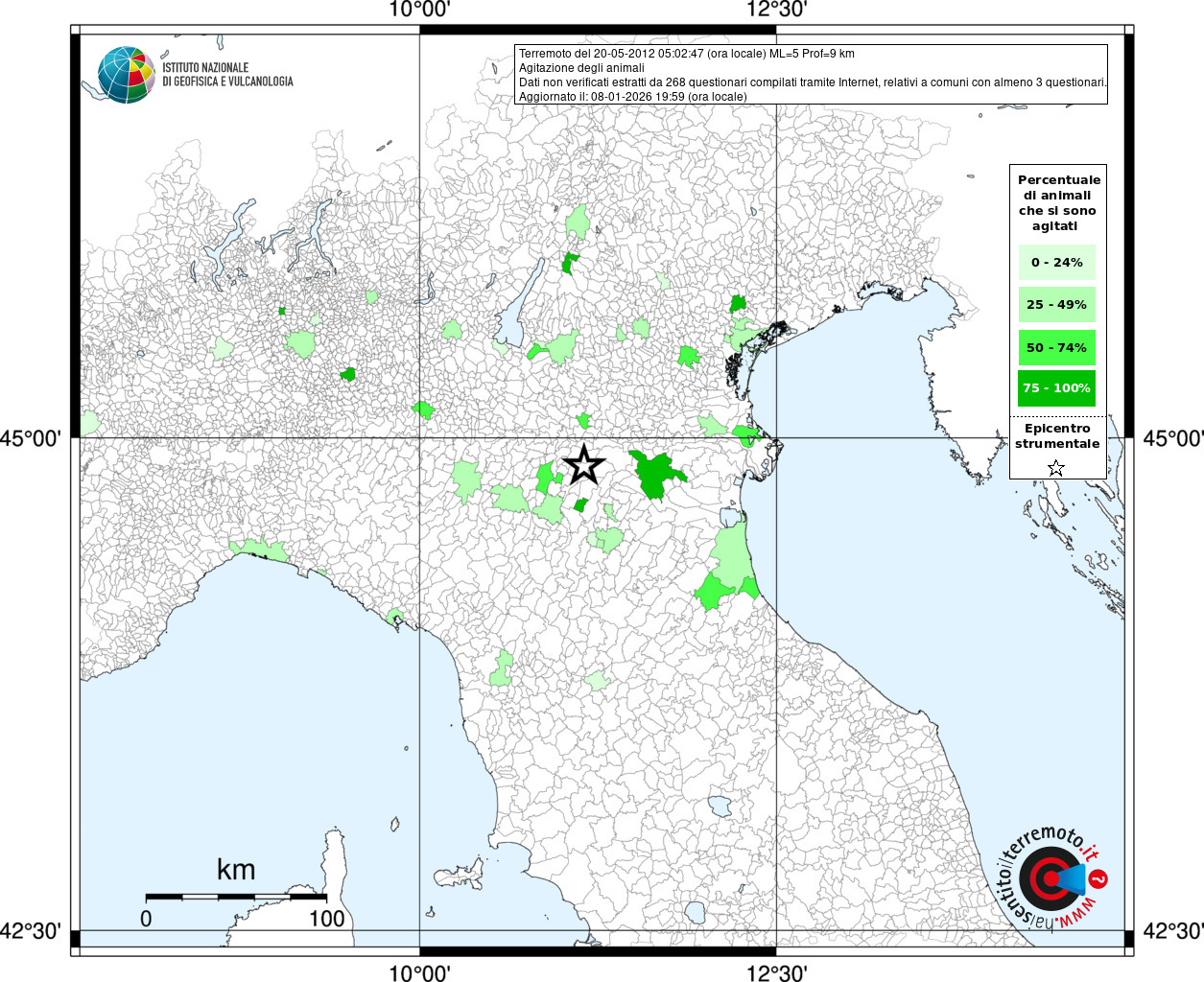This screenshot has width=1204, height=982.
Task: Click the INGV globe logo
Action: (126, 75)
